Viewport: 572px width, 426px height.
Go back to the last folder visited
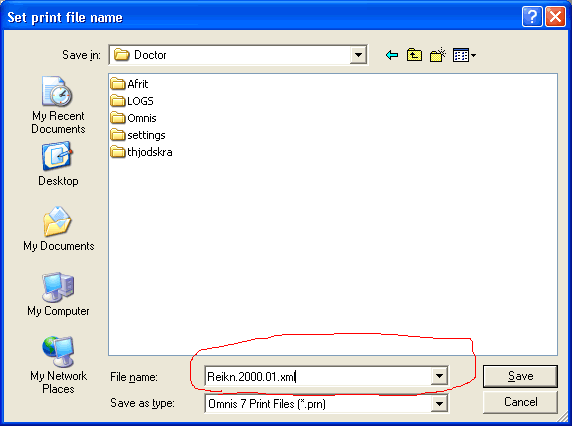click(392, 55)
